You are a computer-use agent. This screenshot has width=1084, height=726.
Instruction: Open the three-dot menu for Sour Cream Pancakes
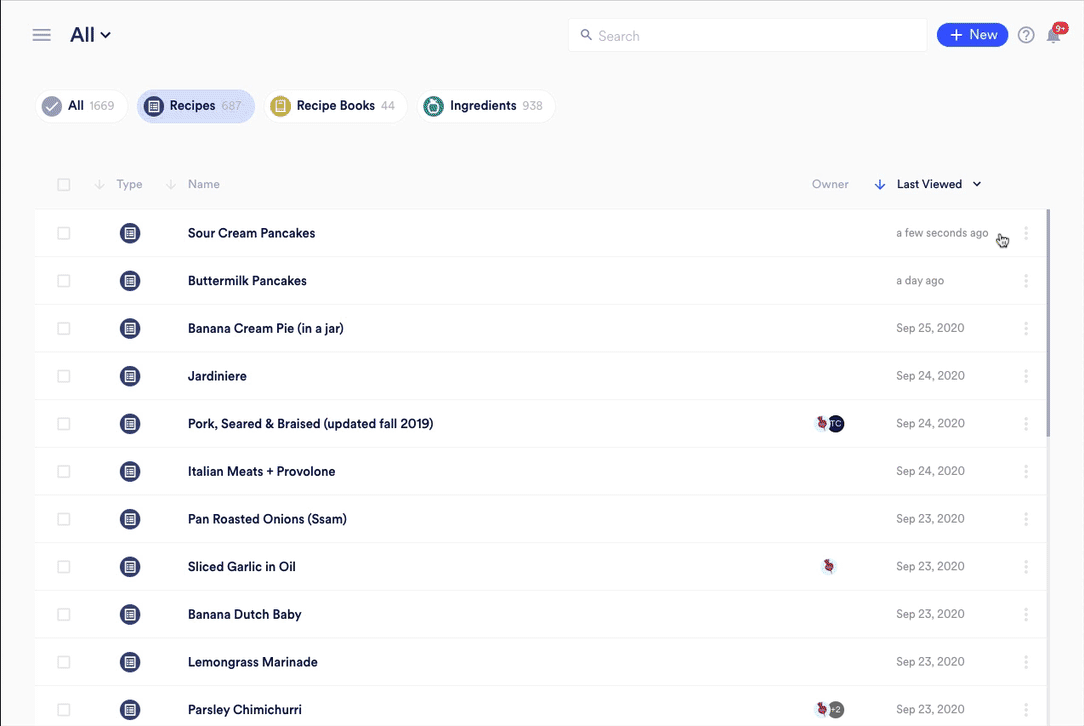pos(1026,233)
